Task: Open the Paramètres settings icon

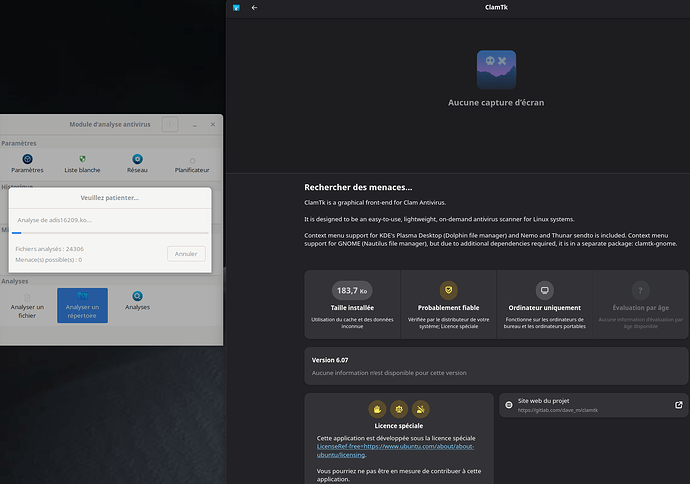Action: (x=27, y=159)
